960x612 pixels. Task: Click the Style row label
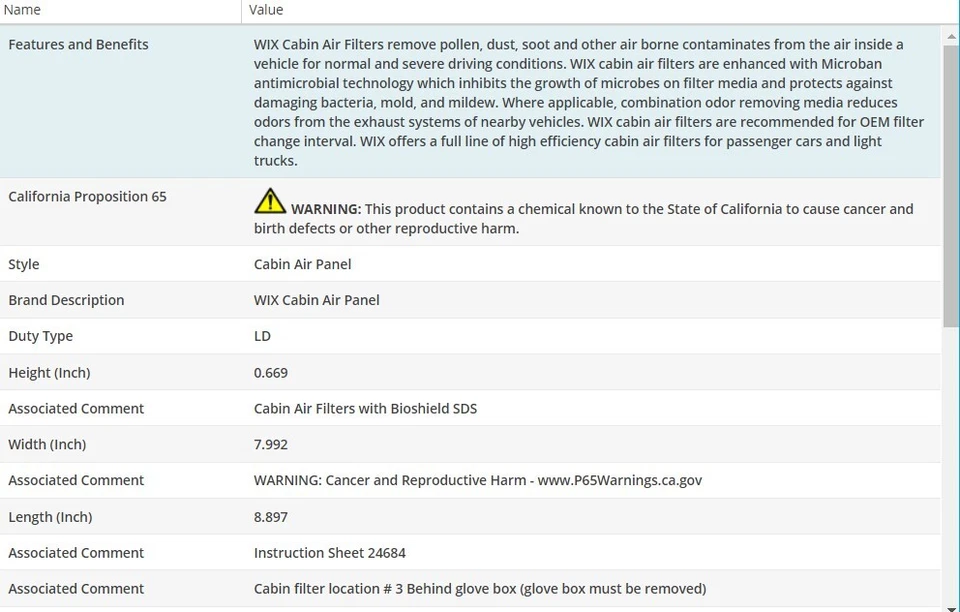24,265
